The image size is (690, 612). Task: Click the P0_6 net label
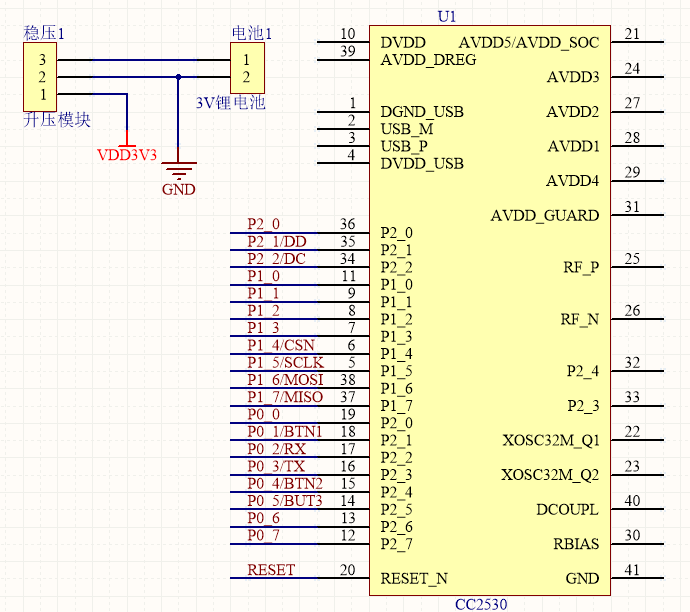click(x=263, y=518)
